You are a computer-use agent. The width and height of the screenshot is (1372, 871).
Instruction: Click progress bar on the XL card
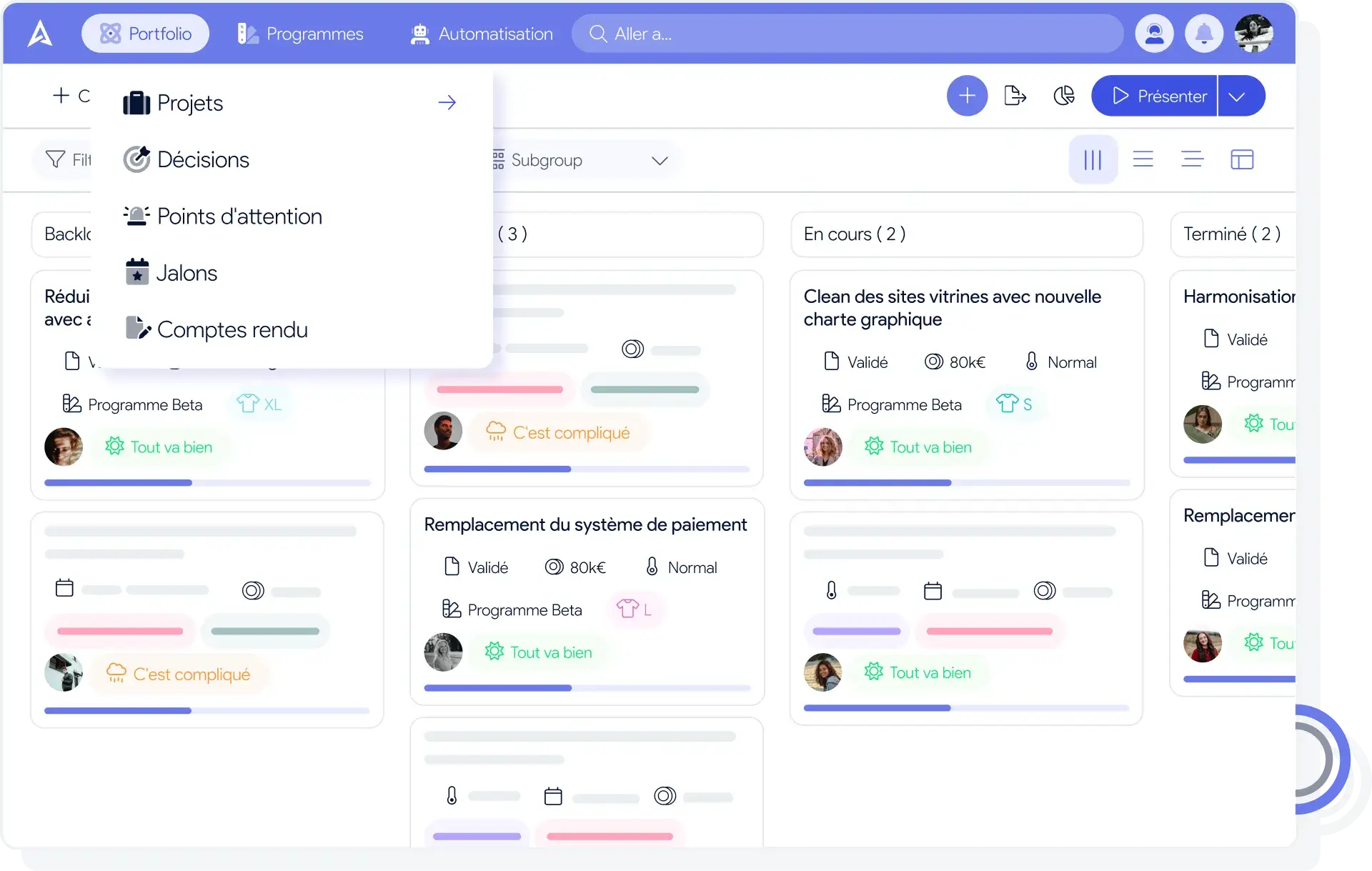[207, 483]
